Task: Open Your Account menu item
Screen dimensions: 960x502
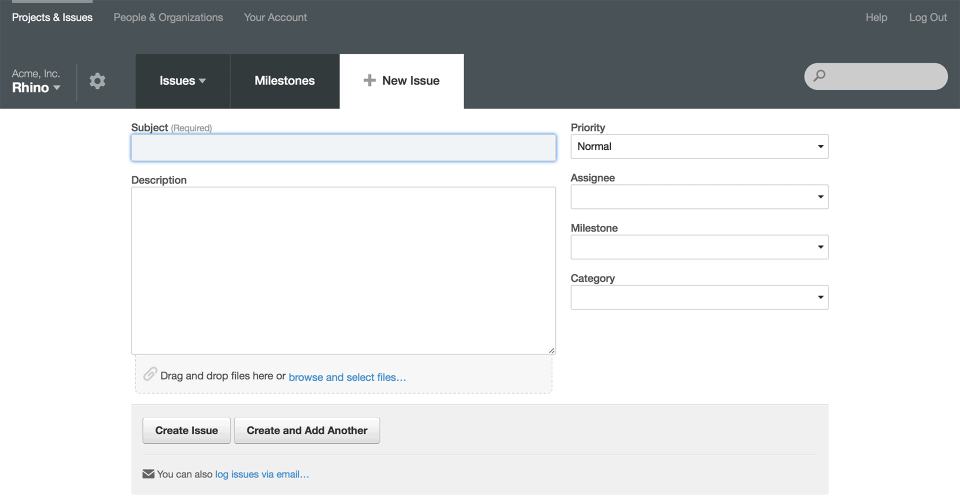Action: 275,17
